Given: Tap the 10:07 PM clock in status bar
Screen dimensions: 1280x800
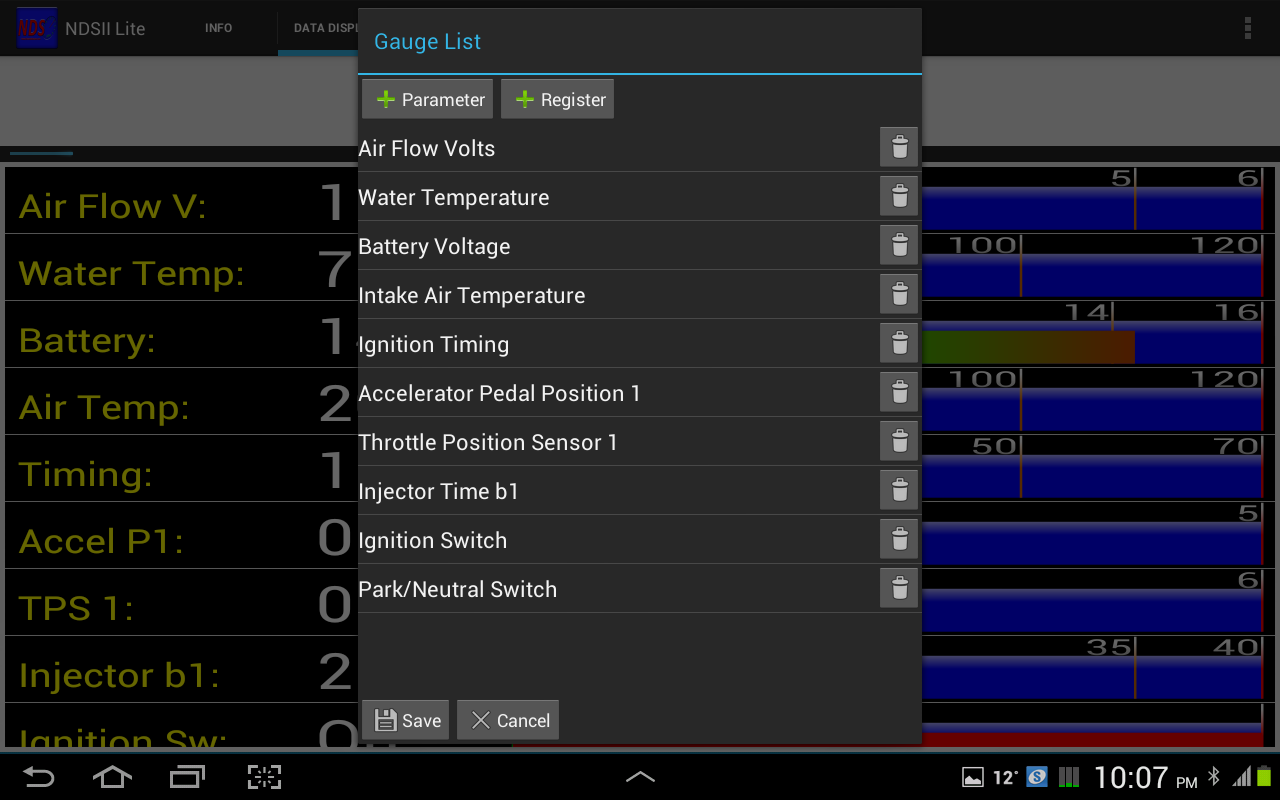Looking at the screenshot, I should coord(1145,777).
